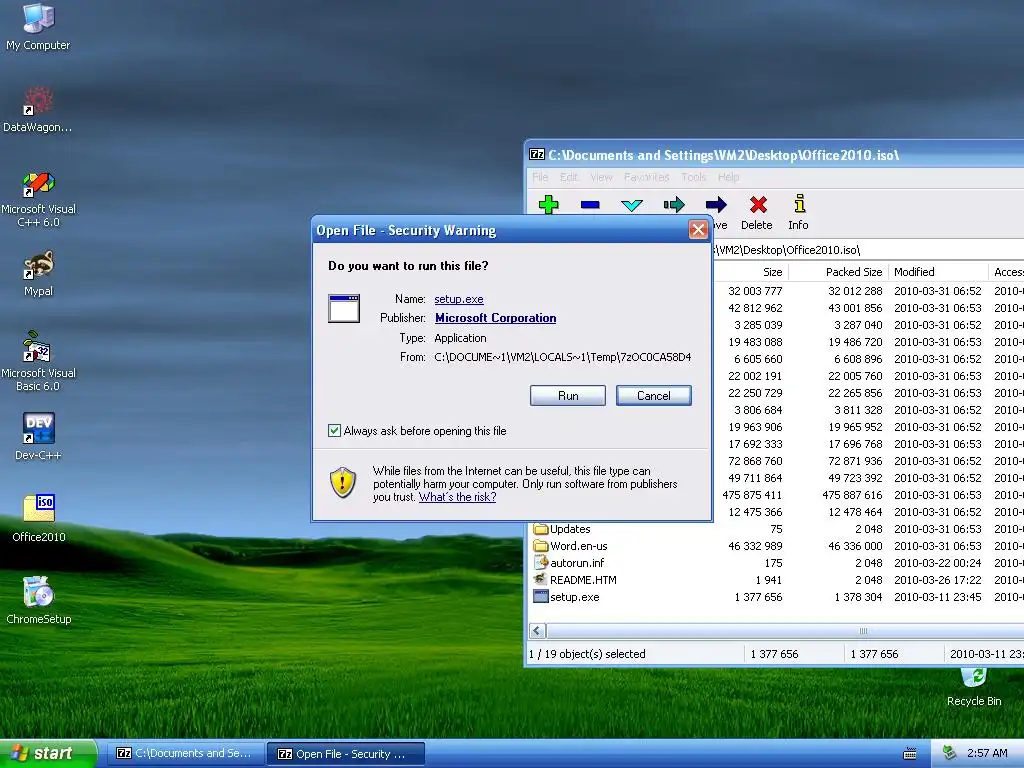Click the 2:57 AM taskbar clock

[x=987, y=753]
